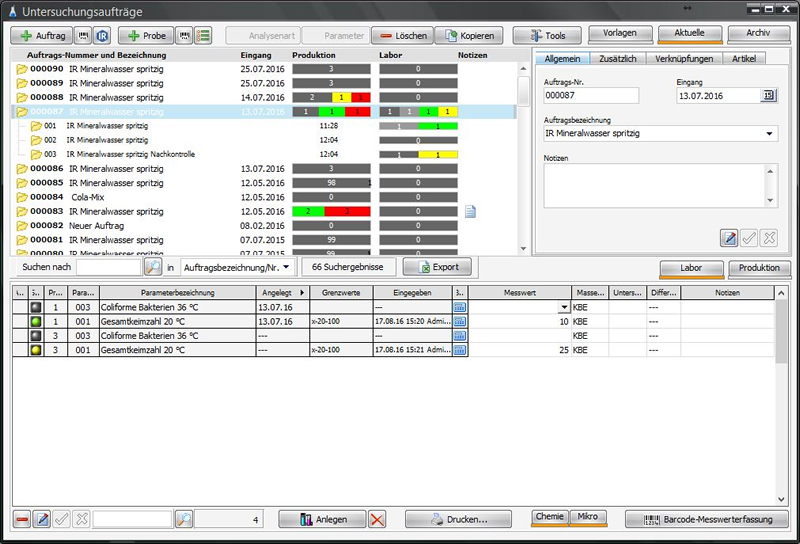
Task: Click the IR icon button beside Auftrag
Action: (102, 35)
